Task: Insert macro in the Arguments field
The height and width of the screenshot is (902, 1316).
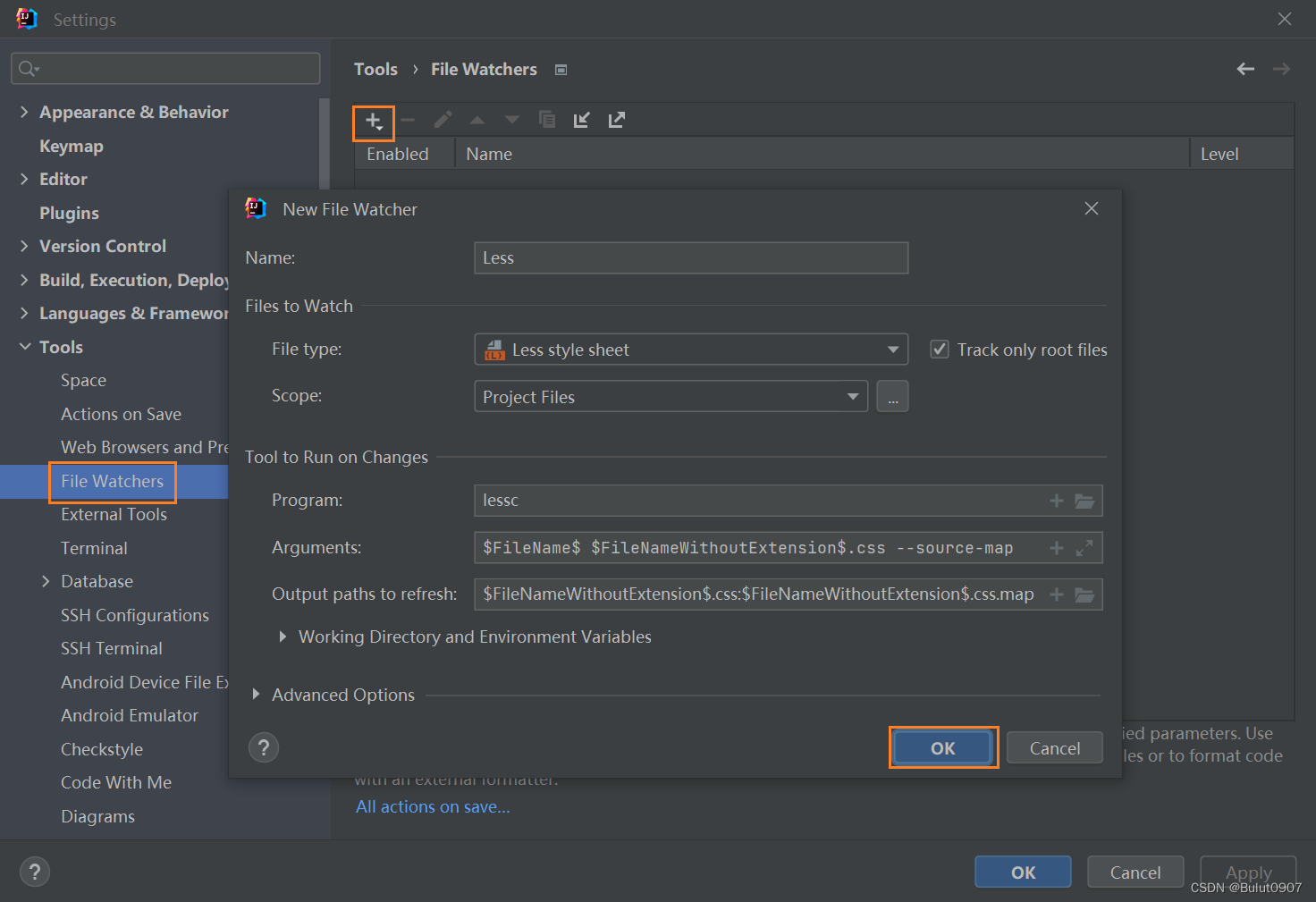Action: [x=1057, y=548]
